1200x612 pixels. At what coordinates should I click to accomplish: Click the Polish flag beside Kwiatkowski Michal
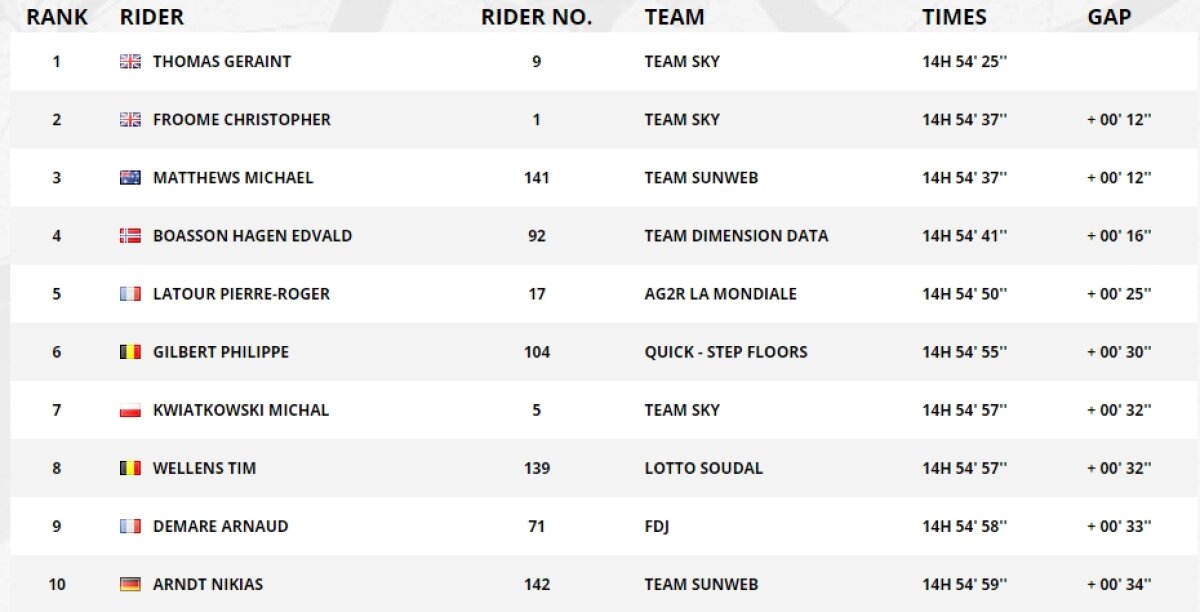[x=130, y=410]
